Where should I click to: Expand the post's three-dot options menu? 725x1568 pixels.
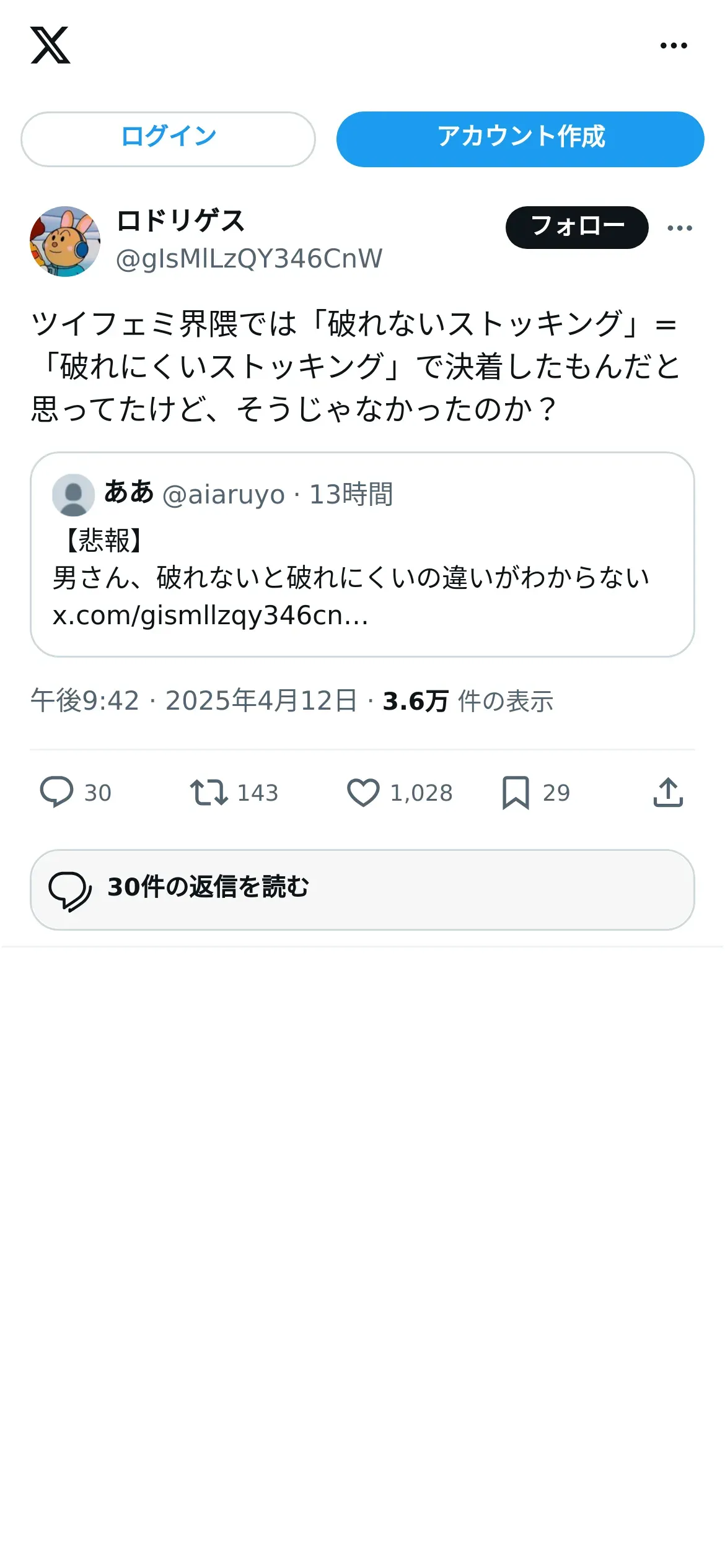(x=680, y=228)
